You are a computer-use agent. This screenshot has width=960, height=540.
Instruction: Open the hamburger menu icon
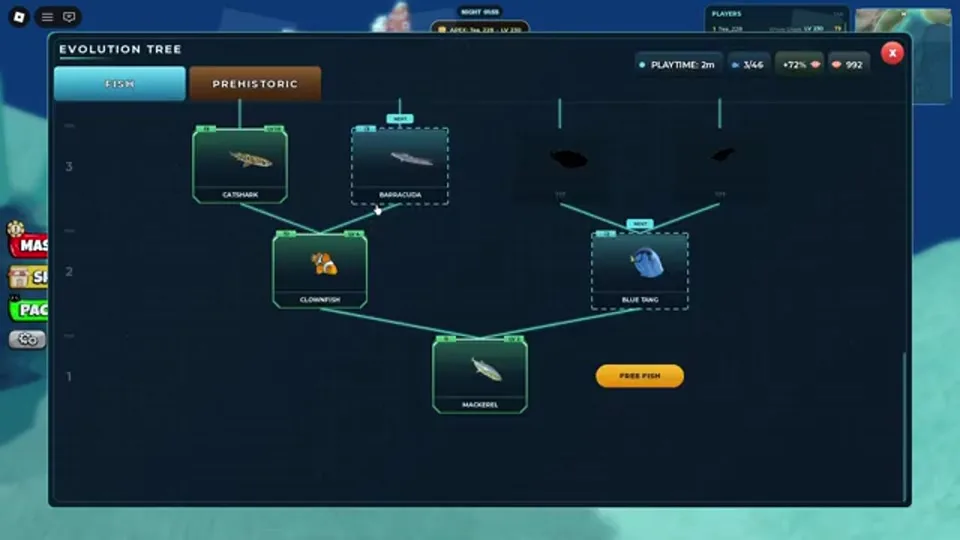coord(47,17)
